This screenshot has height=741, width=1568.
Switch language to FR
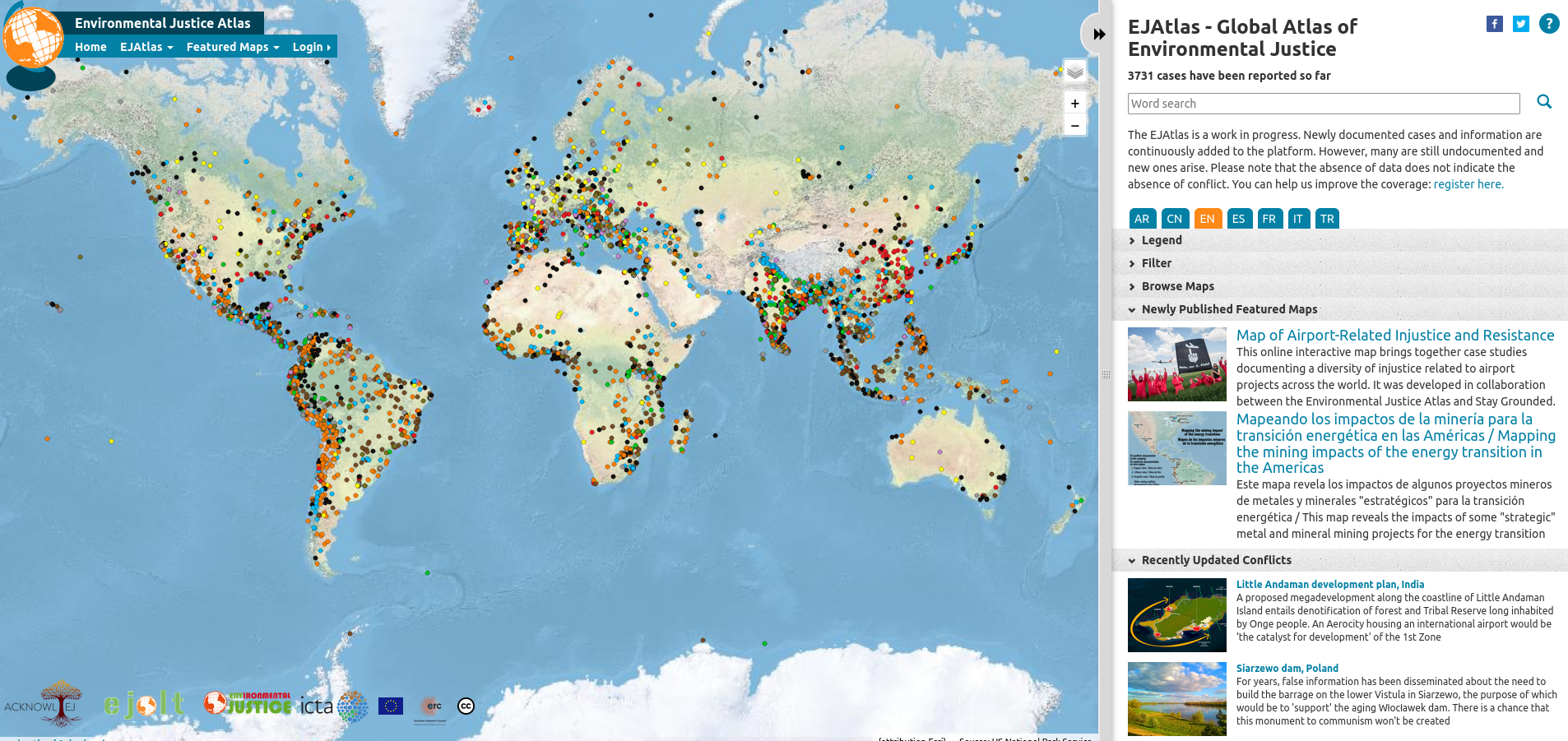tap(1269, 219)
